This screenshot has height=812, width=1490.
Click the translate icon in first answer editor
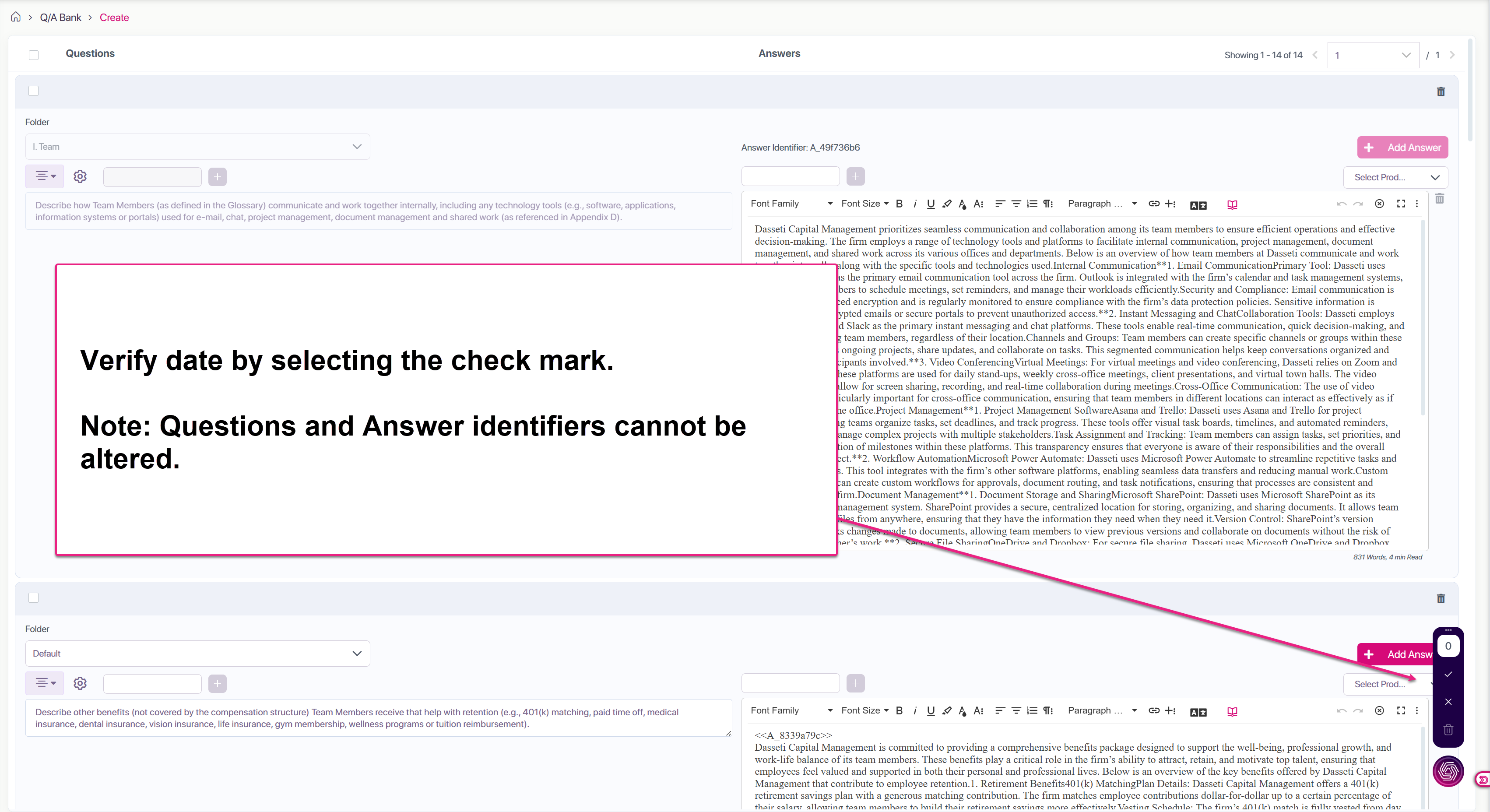1198,205
